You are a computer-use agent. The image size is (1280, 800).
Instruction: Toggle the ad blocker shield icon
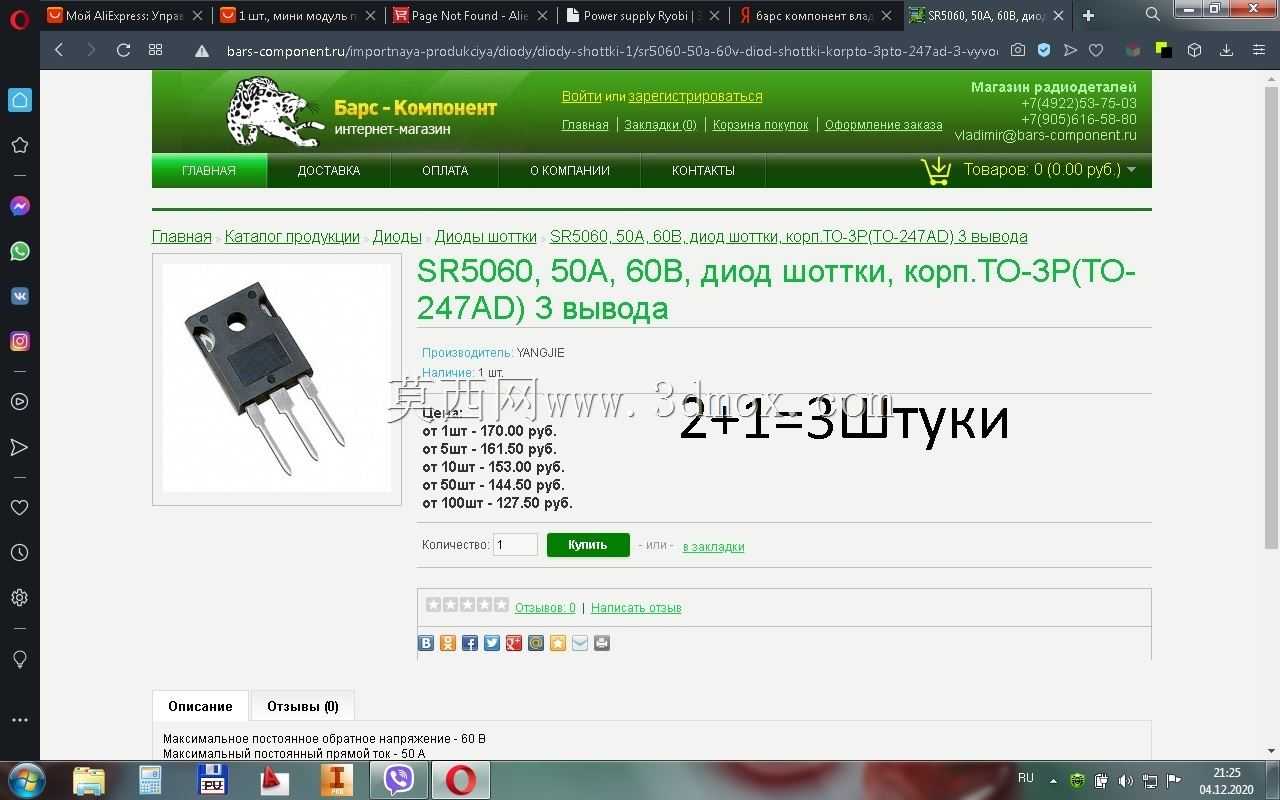[x=1044, y=50]
